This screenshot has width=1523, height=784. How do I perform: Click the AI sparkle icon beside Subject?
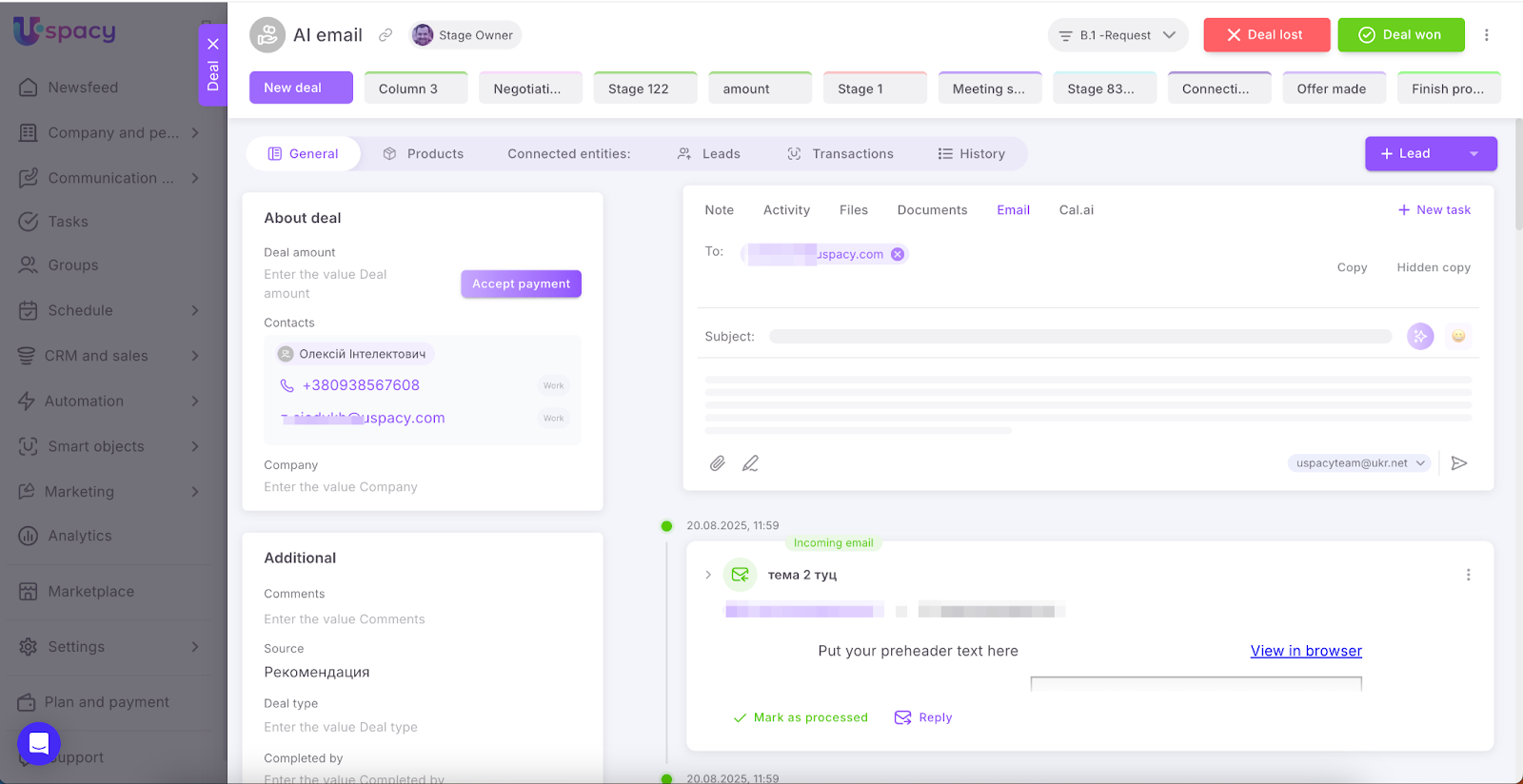pos(1419,336)
